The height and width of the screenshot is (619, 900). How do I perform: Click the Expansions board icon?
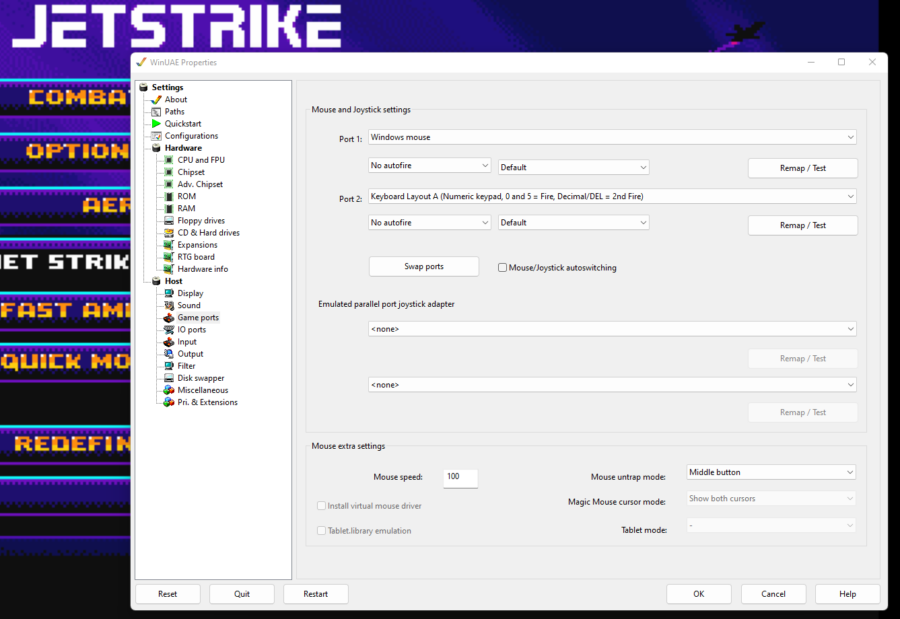tap(169, 245)
